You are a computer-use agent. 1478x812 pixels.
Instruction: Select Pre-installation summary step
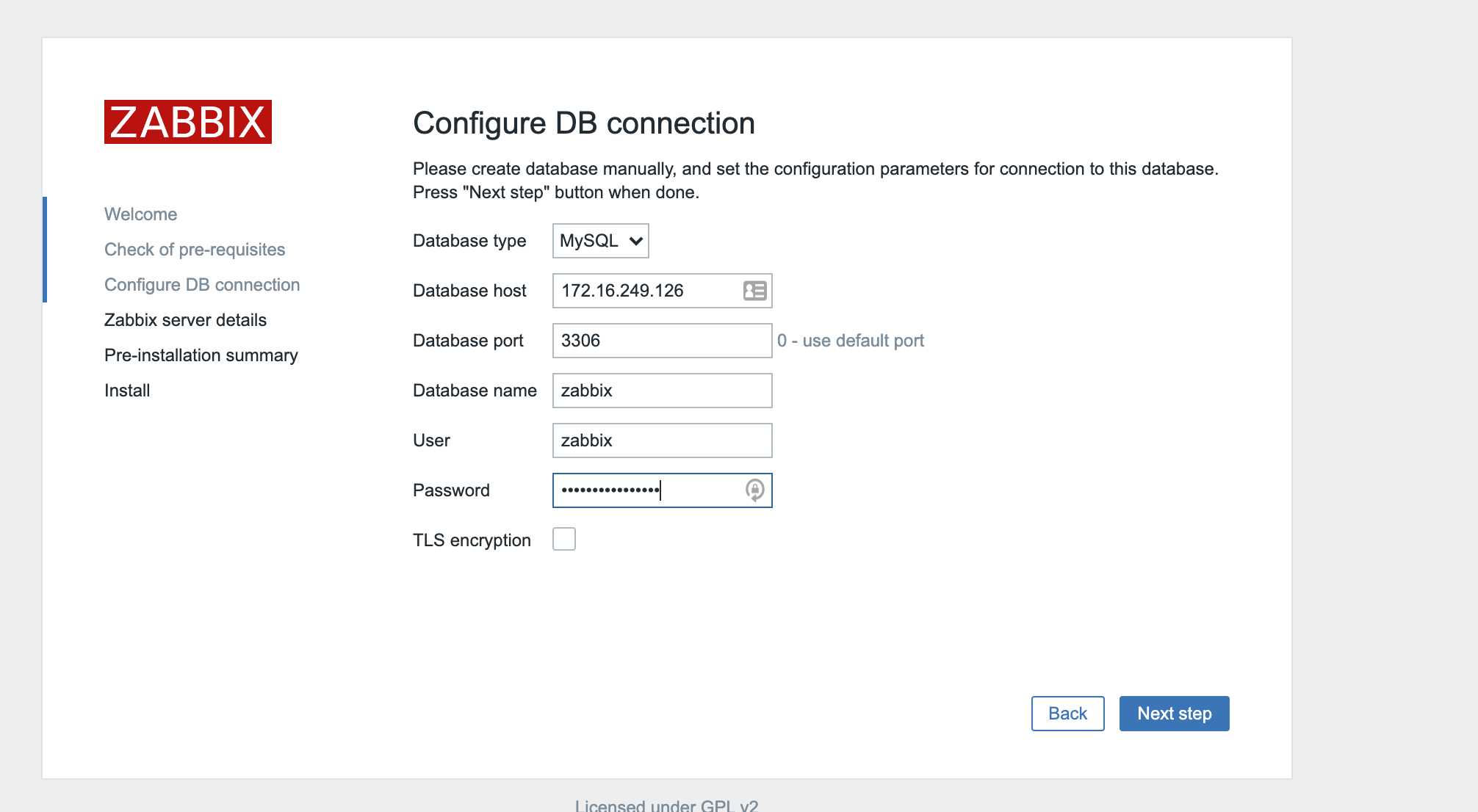coord(201,355)
